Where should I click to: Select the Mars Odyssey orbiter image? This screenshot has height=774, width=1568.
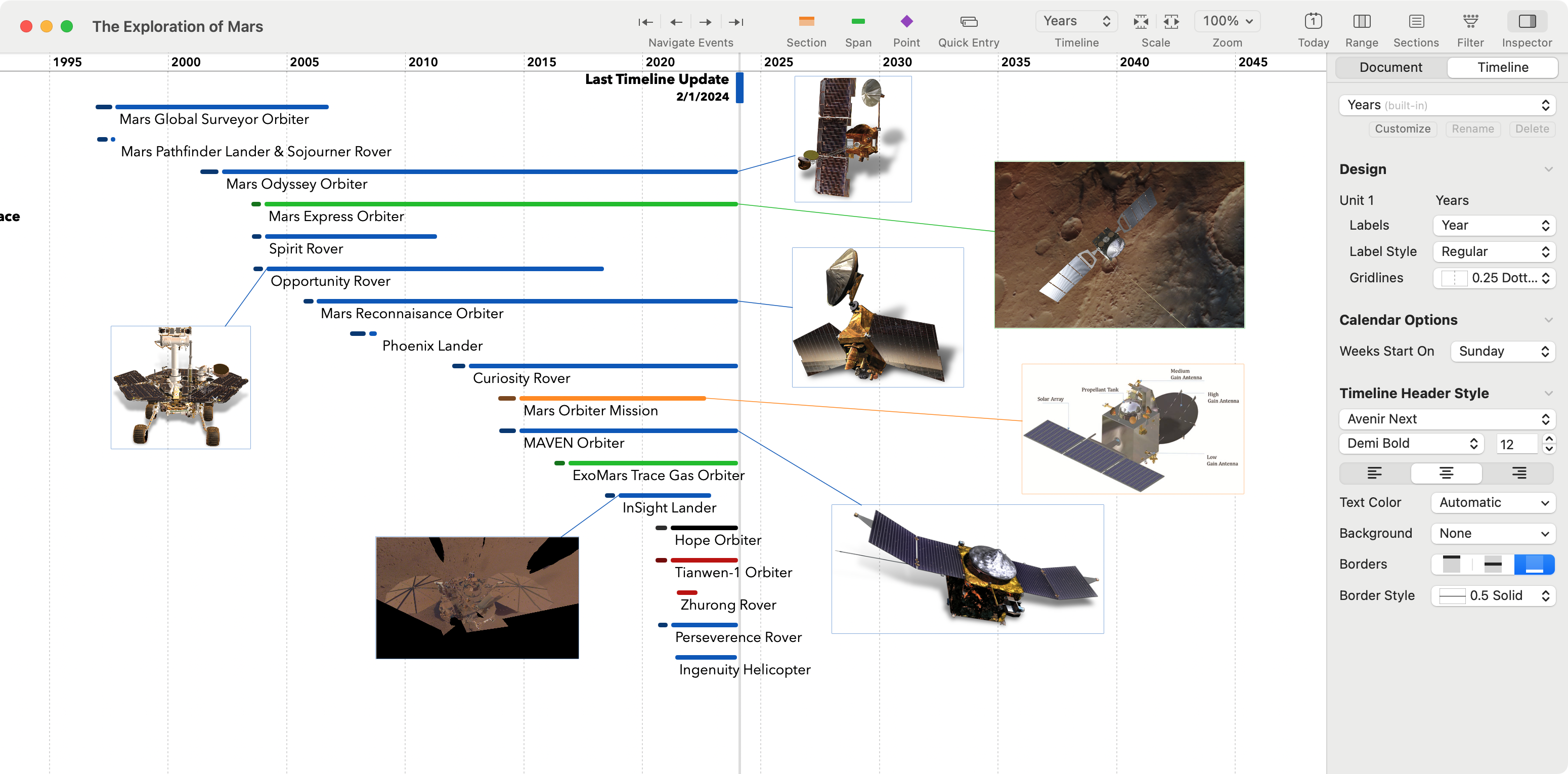tap(853, 139)
